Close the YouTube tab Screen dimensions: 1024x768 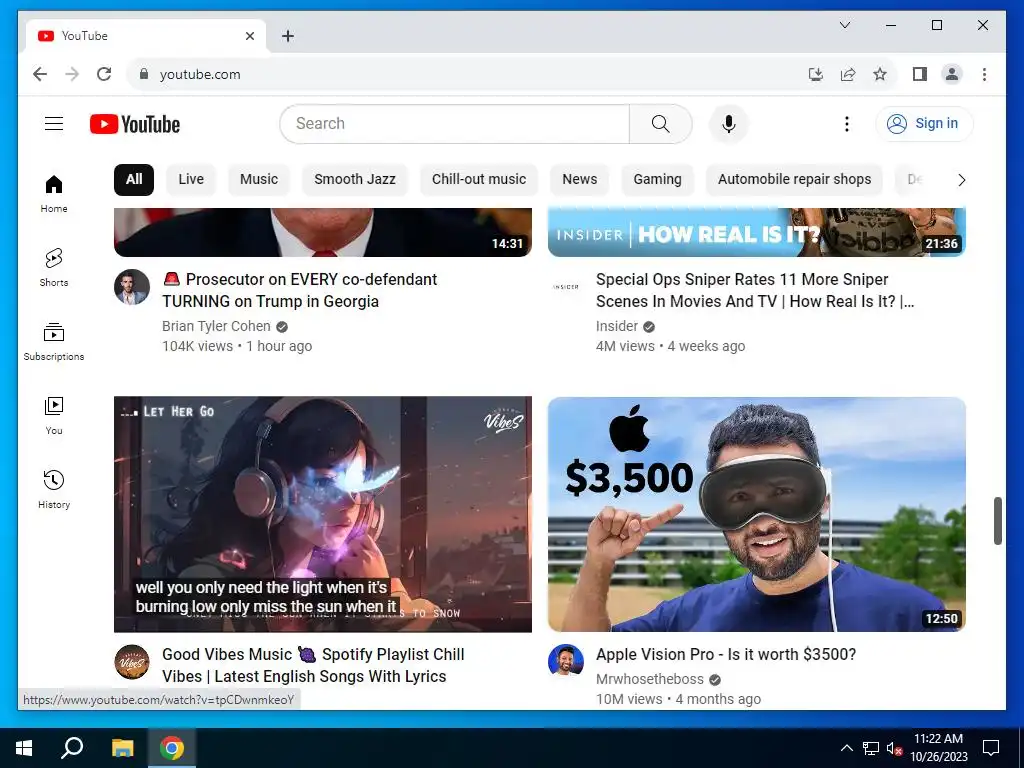249,36
